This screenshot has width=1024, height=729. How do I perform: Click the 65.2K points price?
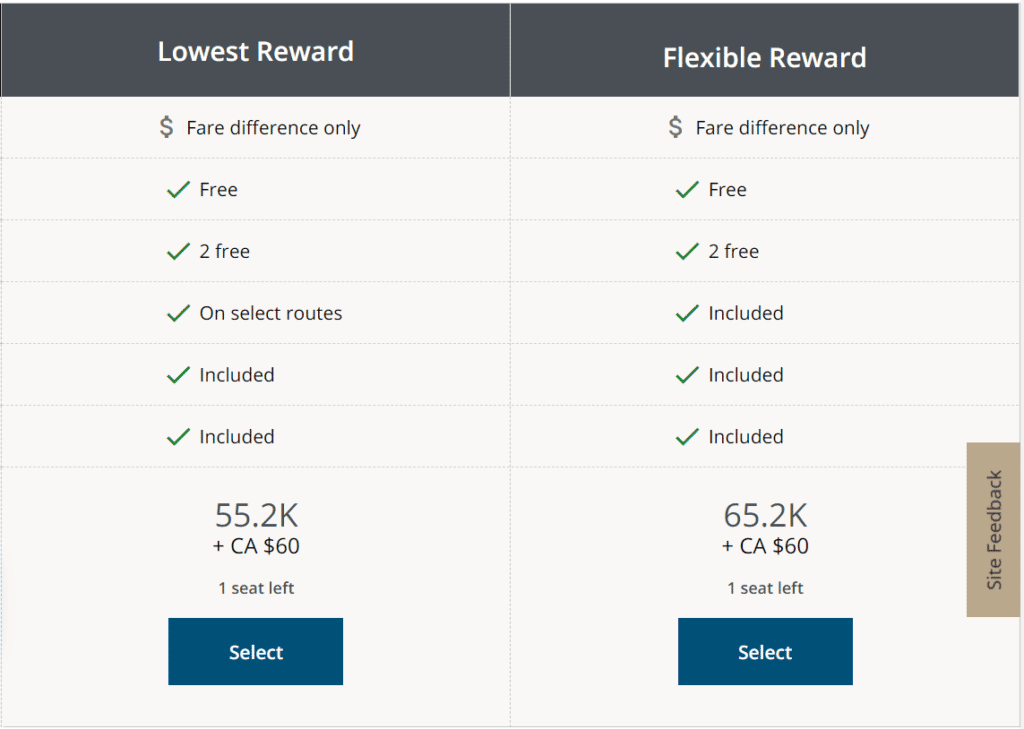765,515
